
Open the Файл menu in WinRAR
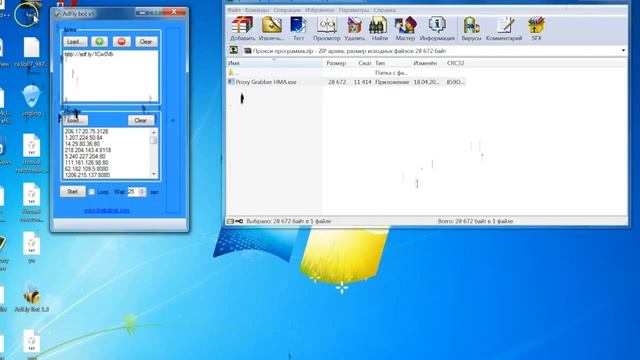[234, 10]
